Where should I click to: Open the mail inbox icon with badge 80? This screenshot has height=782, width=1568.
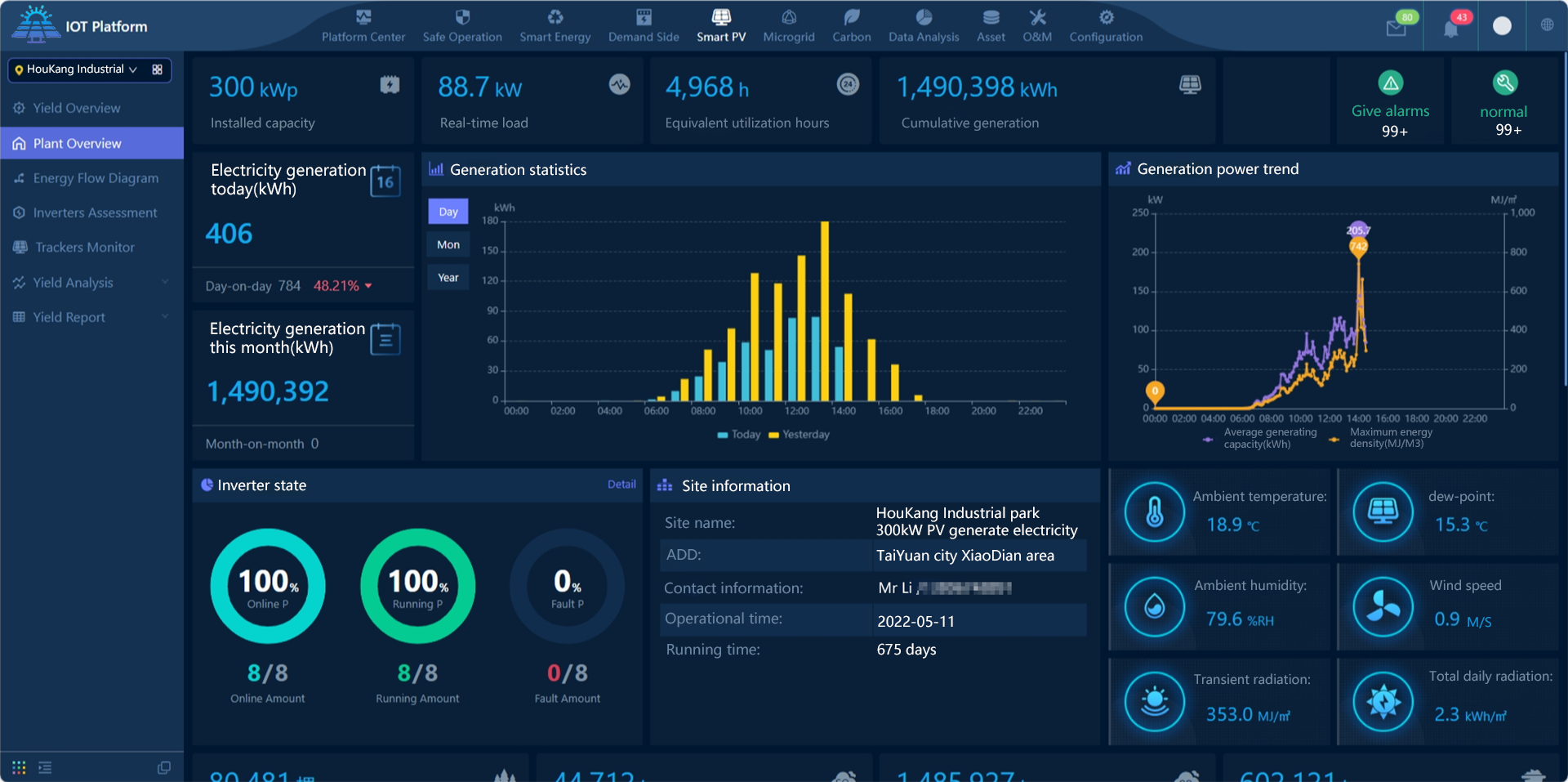(x=1396, y=29)
